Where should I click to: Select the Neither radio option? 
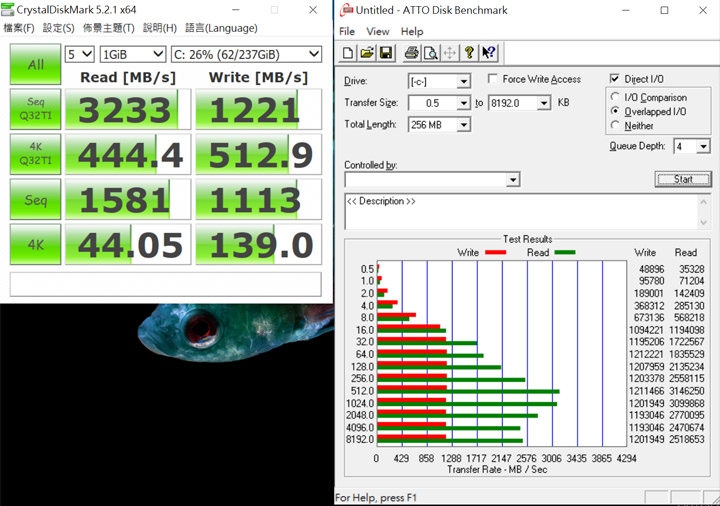pyautogui.click(x=615, y=126)
